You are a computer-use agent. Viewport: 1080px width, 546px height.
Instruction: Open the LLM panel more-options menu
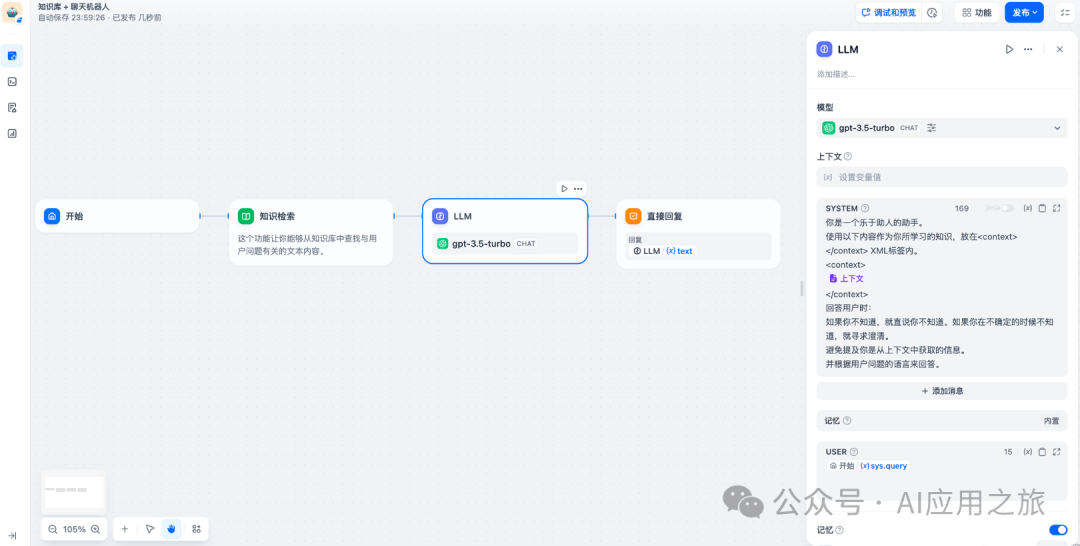(1028, 50)
